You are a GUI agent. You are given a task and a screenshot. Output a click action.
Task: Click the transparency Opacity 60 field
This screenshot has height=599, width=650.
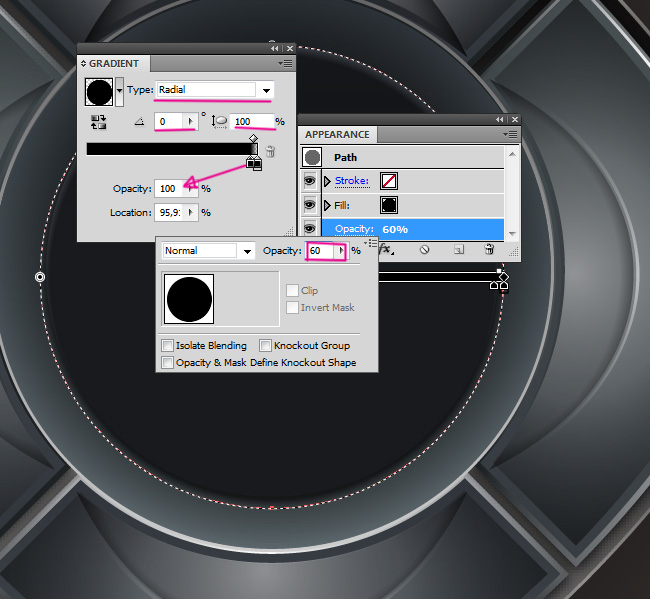tap(320, 250)
